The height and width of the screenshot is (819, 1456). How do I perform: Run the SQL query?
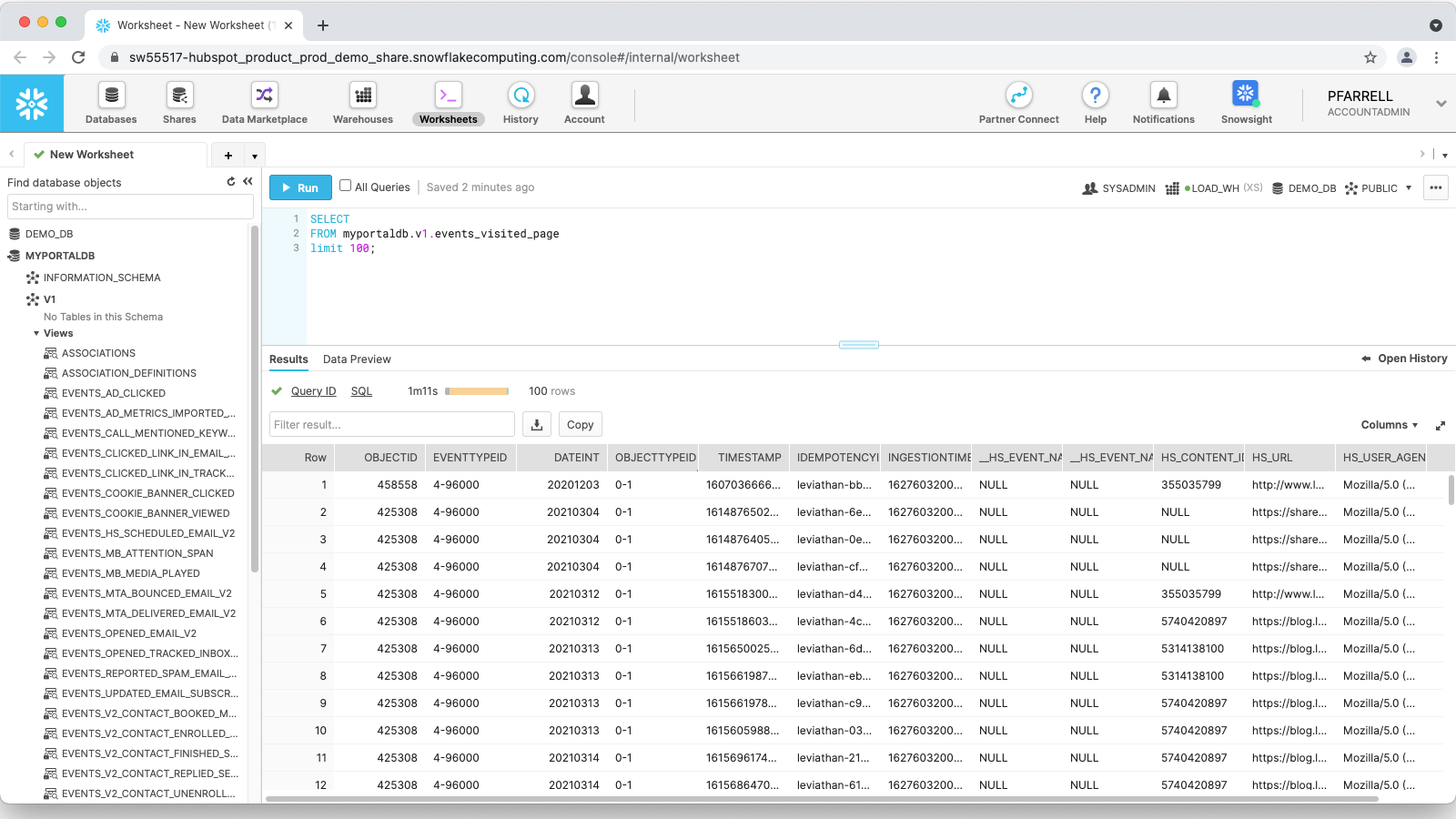[300, 188]
